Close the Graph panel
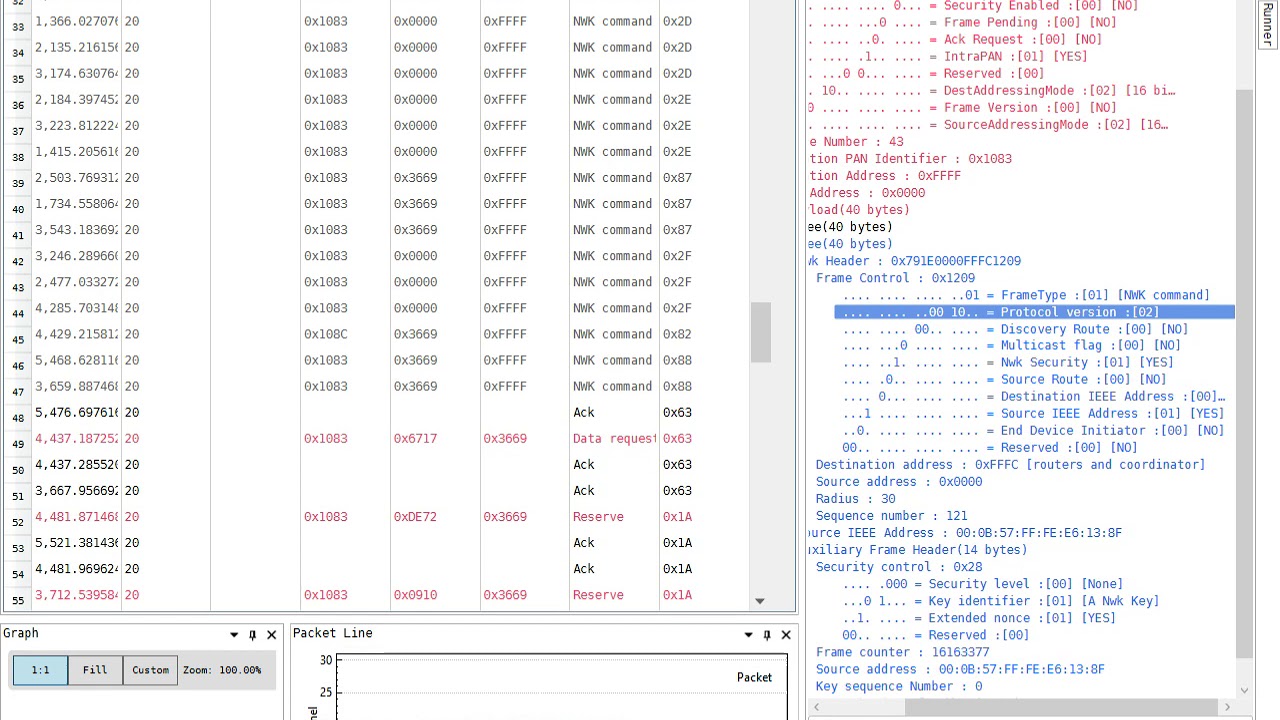Screen dimensions: 1280x720 coord(271,634)
